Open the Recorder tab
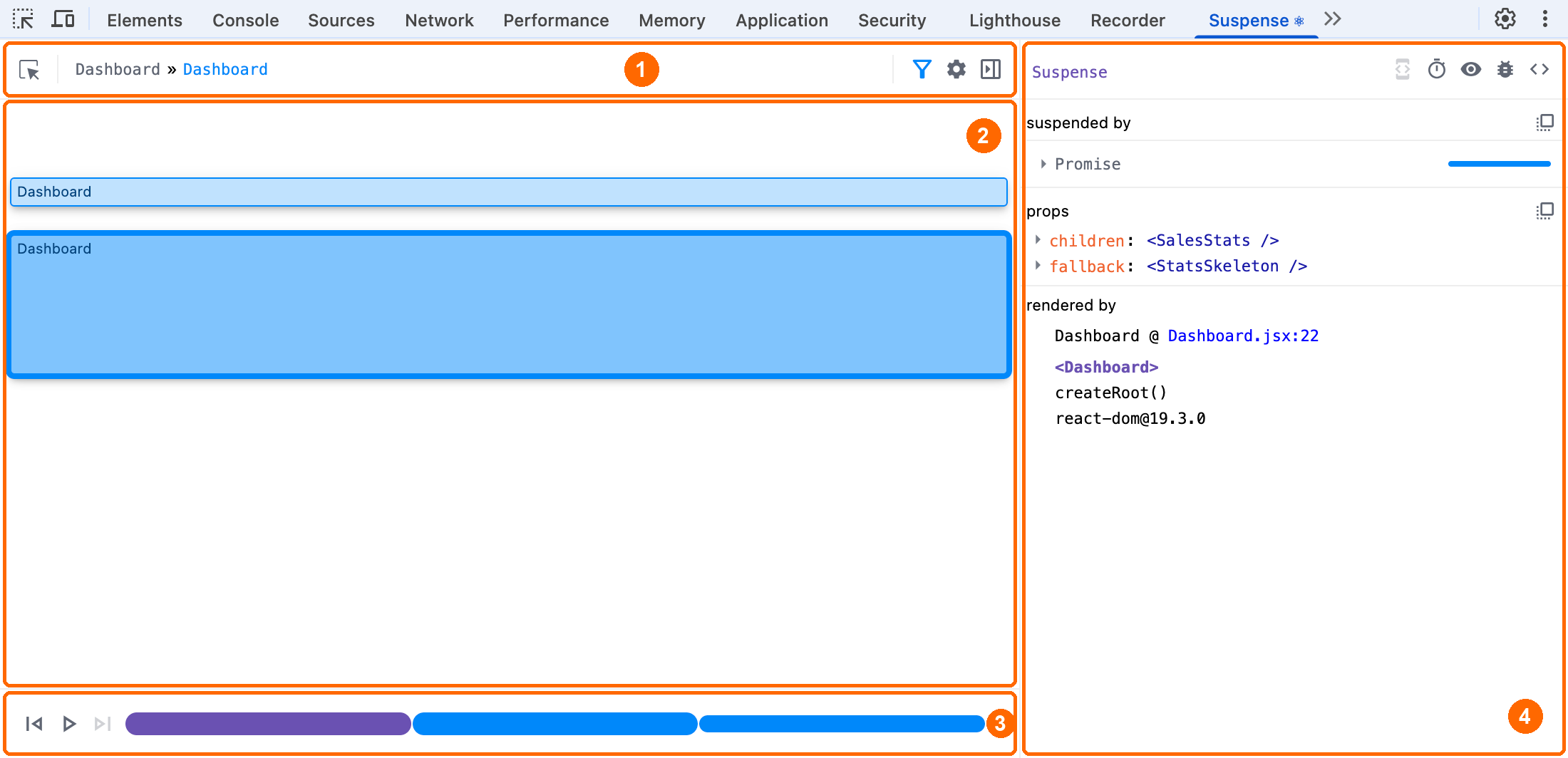1568x758 pixels. coord(1128,20)
